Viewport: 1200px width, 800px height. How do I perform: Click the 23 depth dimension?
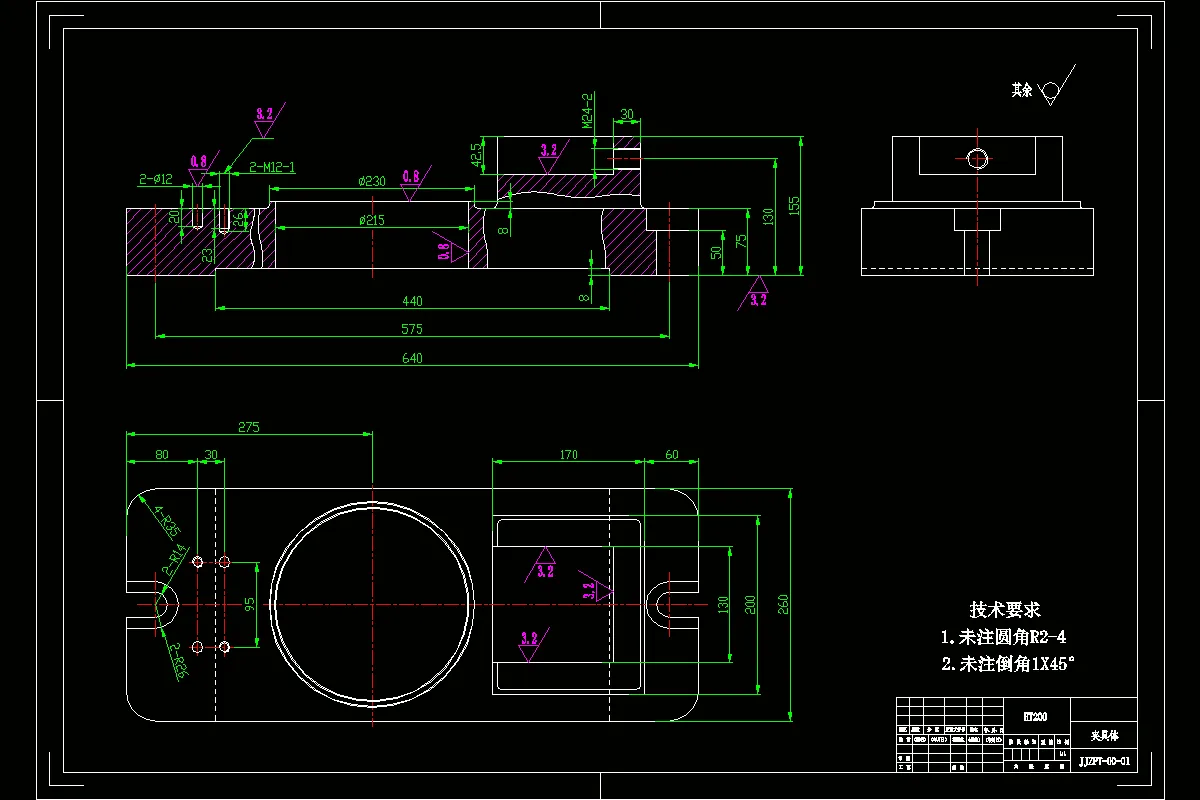coord(208,255)
